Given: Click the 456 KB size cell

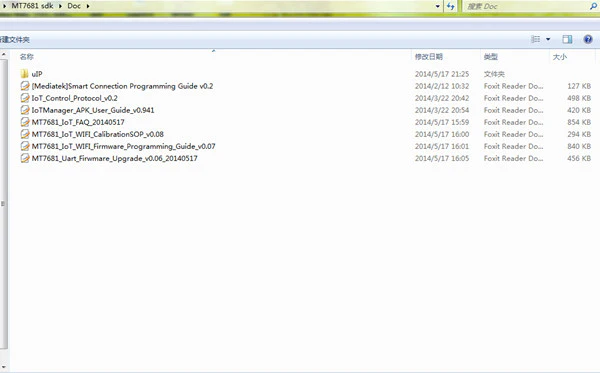Looking at the screenshot, I should 579,158.
